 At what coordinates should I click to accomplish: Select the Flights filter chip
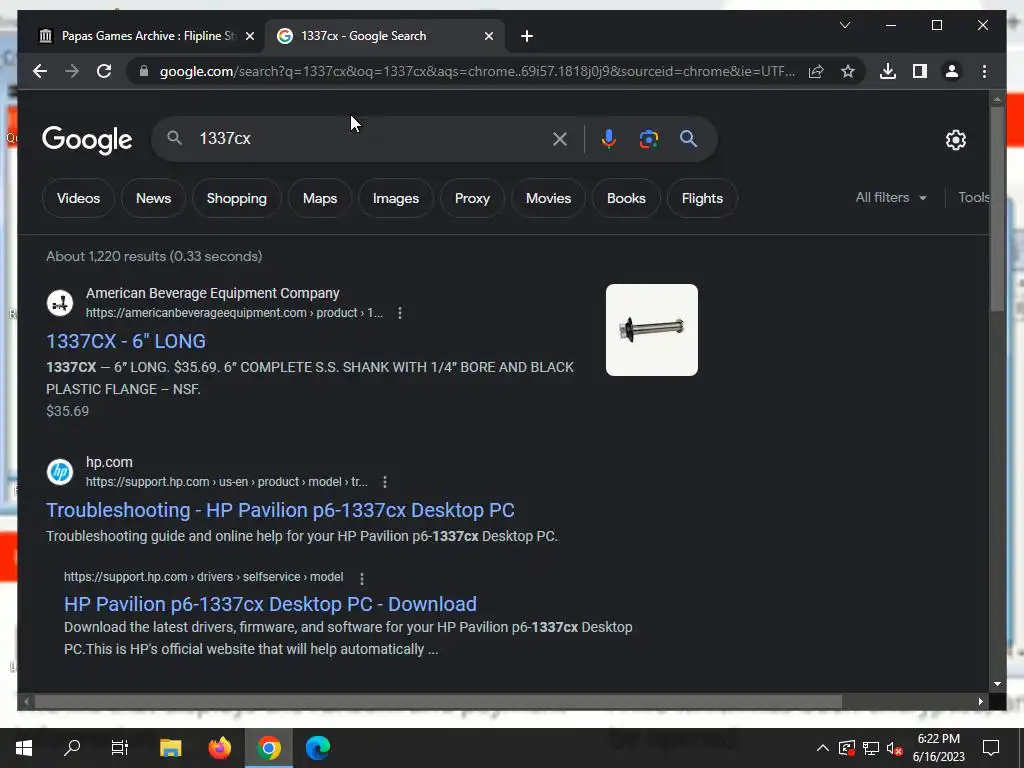tap(702, 198)
